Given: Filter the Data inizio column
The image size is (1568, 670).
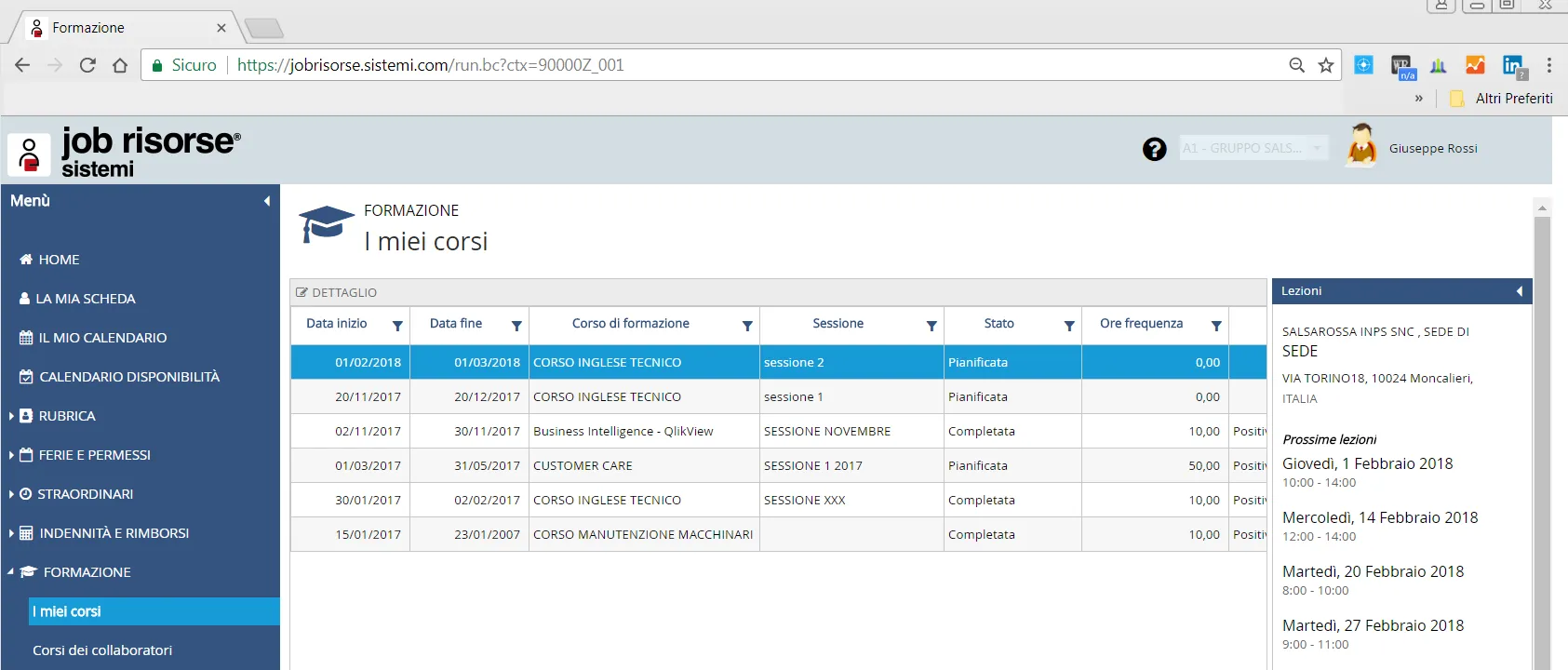Looking at the screenshot, I should 397,326.
